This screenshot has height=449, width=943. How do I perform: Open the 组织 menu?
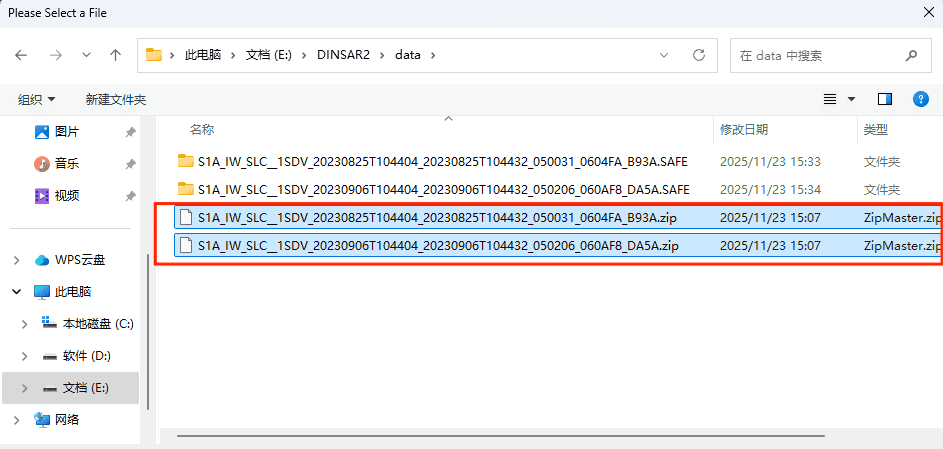coord(37,100)
